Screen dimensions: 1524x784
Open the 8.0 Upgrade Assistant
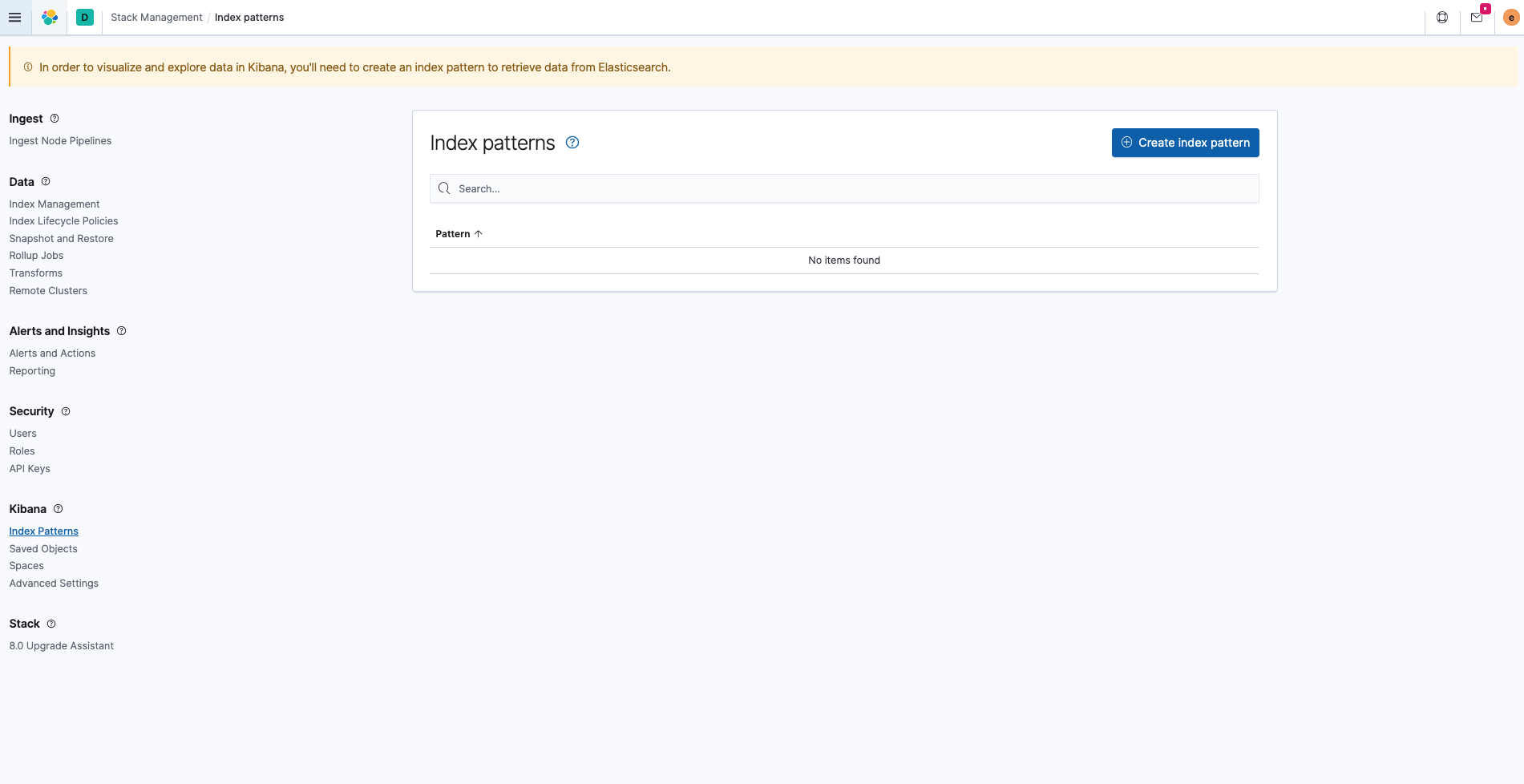61,646
